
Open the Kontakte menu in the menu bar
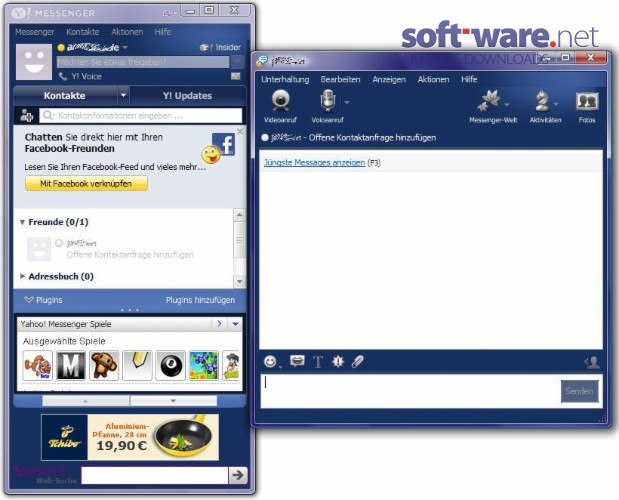tap(83, 32)
